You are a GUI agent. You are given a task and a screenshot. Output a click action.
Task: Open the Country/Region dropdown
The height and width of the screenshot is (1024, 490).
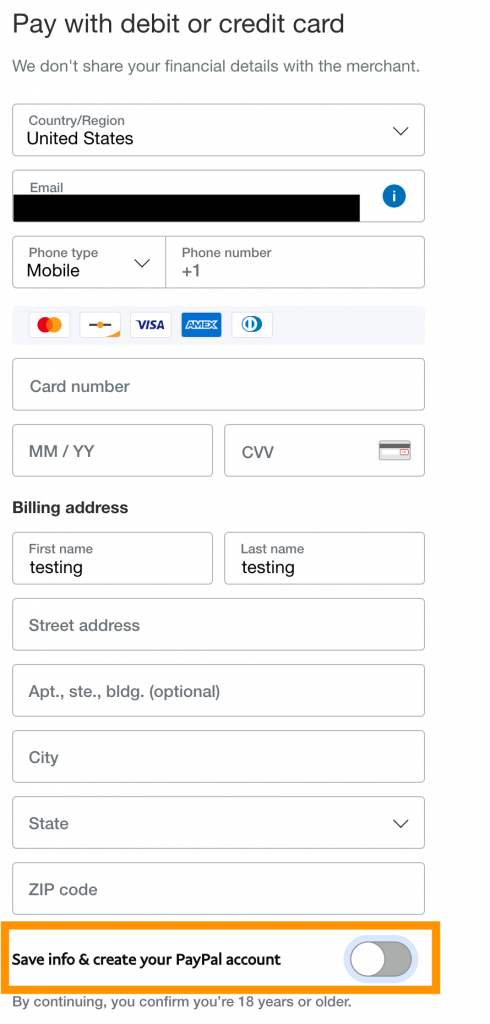pos(218,130)
